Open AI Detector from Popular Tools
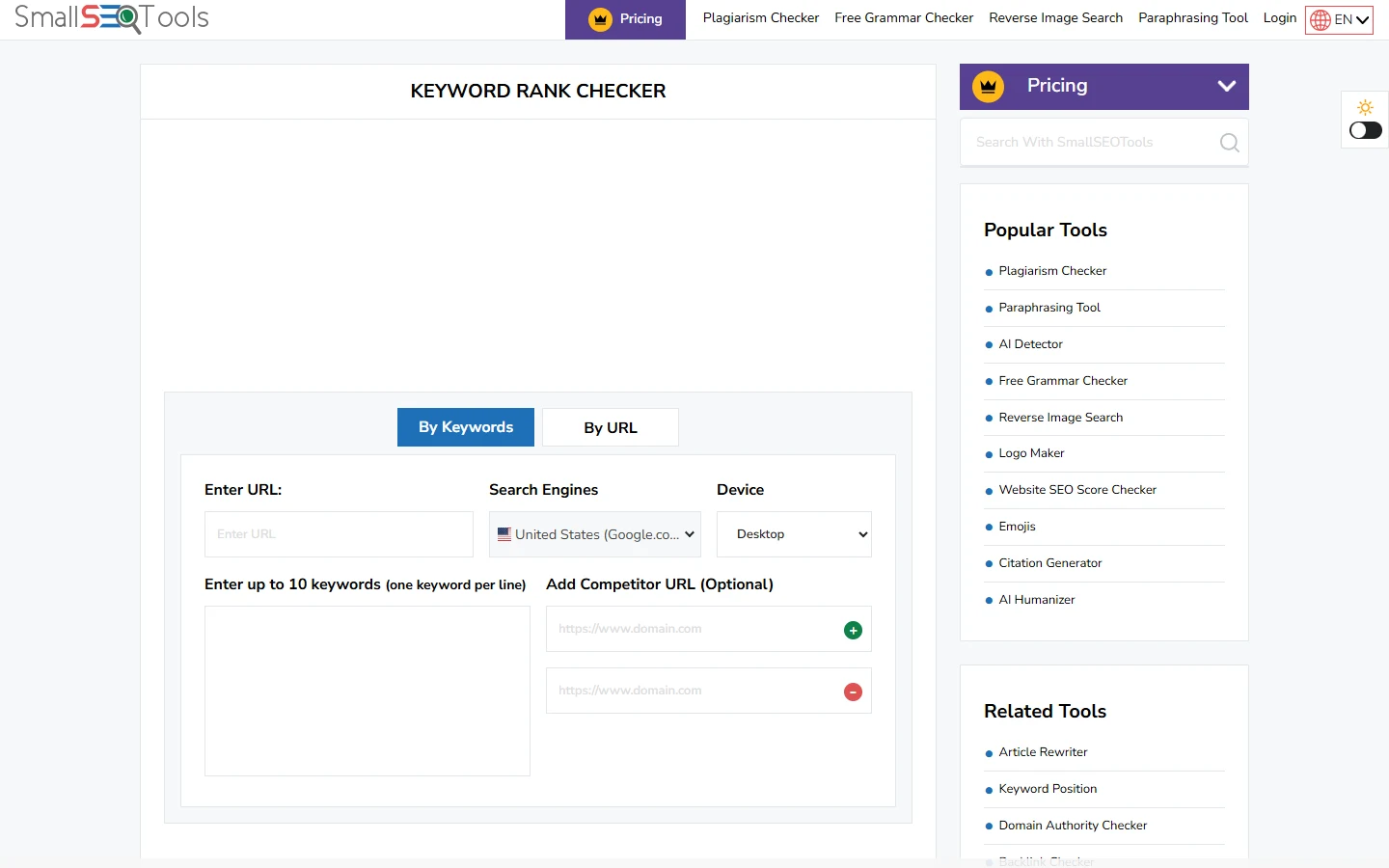Image resolution: width=1389 pixels, height=868 pixels. click(1030, 344)
